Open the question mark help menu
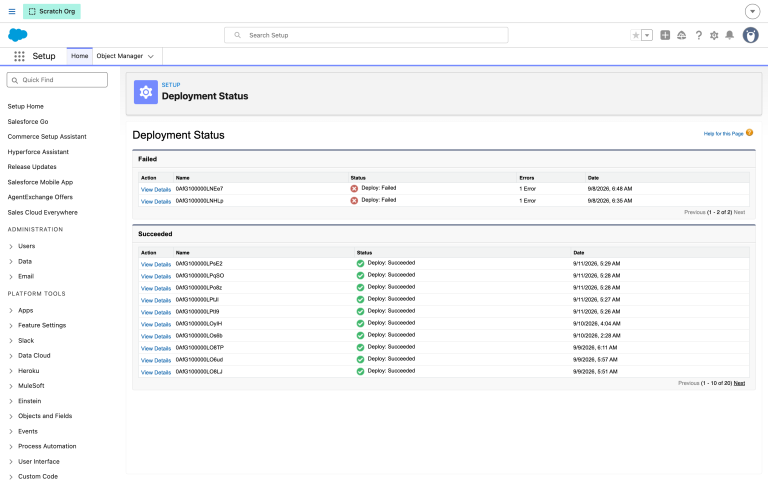 698,35
